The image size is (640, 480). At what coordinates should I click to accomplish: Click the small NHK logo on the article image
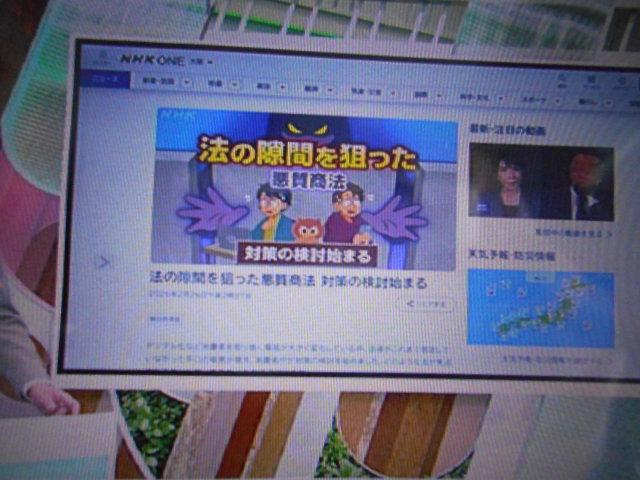(171, 117)
